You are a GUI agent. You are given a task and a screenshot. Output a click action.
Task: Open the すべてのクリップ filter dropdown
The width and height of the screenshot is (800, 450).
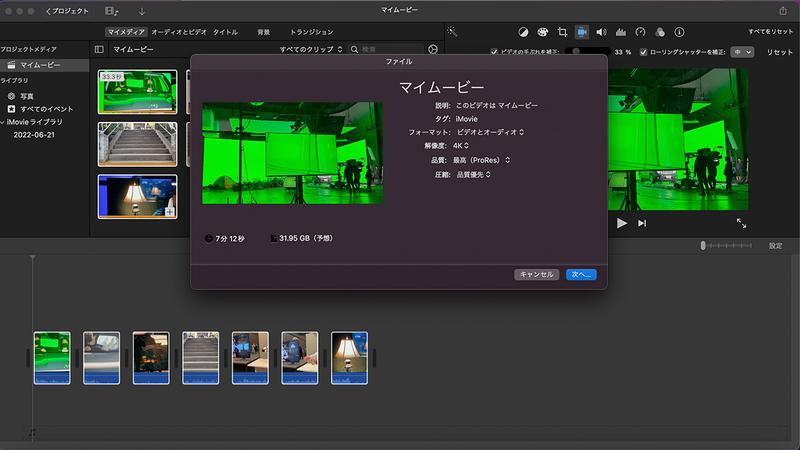311,49
